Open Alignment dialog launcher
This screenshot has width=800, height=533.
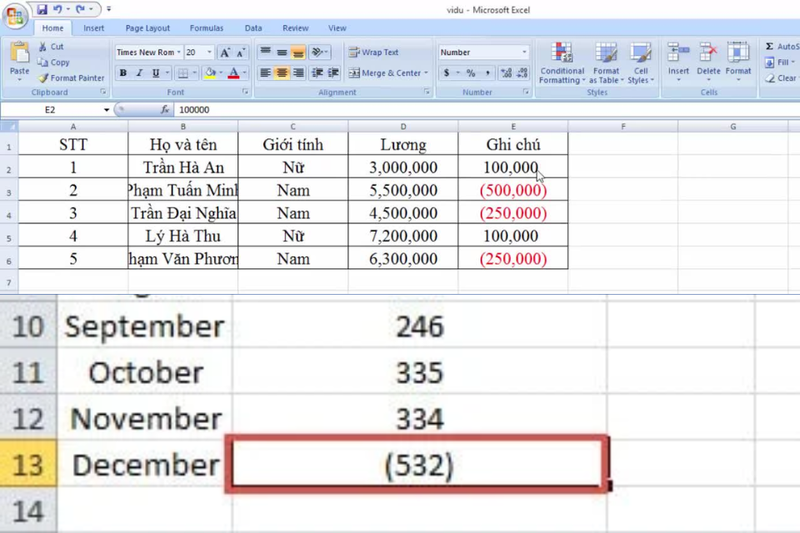coord(427,92)
